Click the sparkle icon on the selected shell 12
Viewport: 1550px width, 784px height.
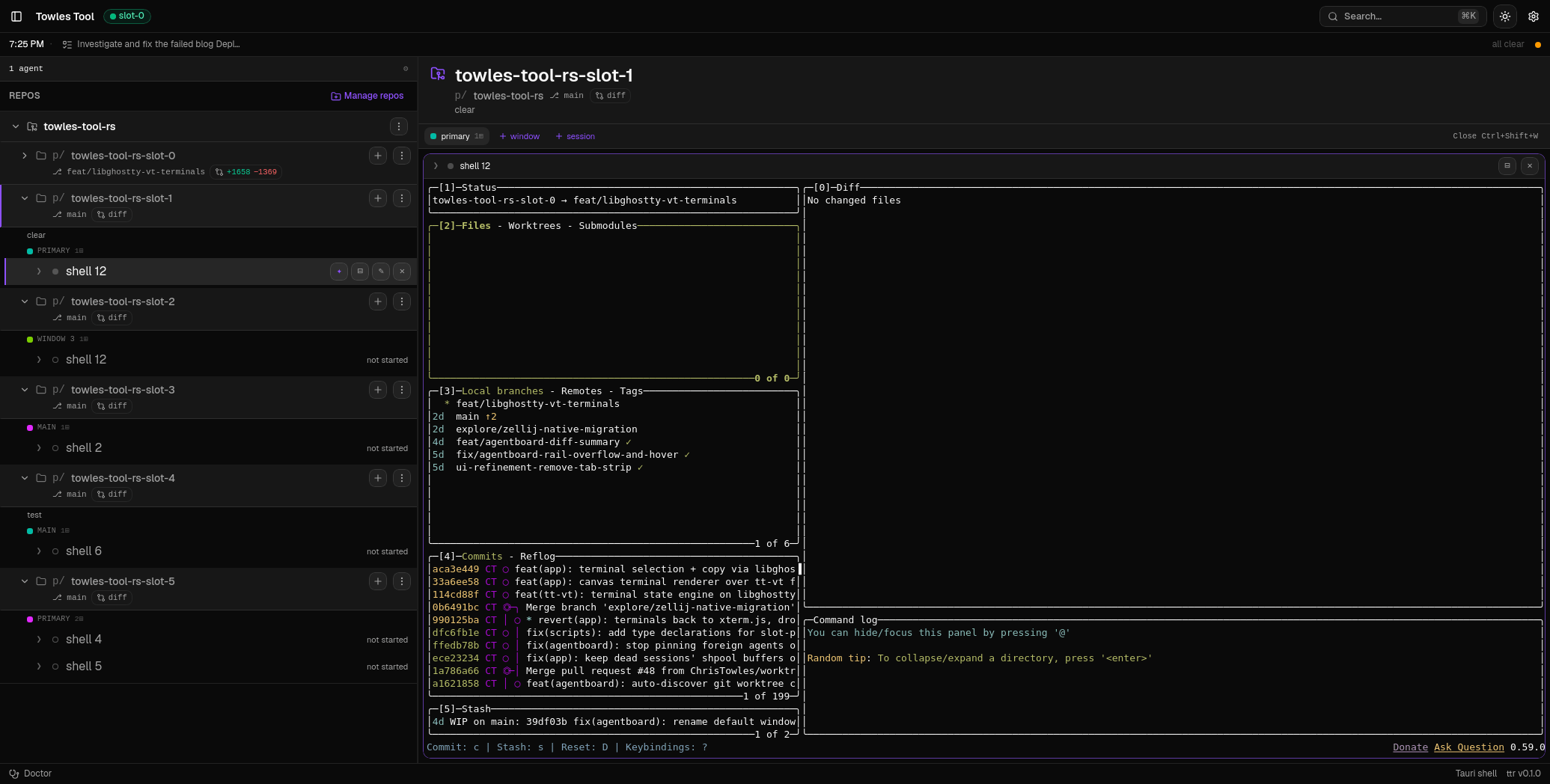(x=339, y=272)
